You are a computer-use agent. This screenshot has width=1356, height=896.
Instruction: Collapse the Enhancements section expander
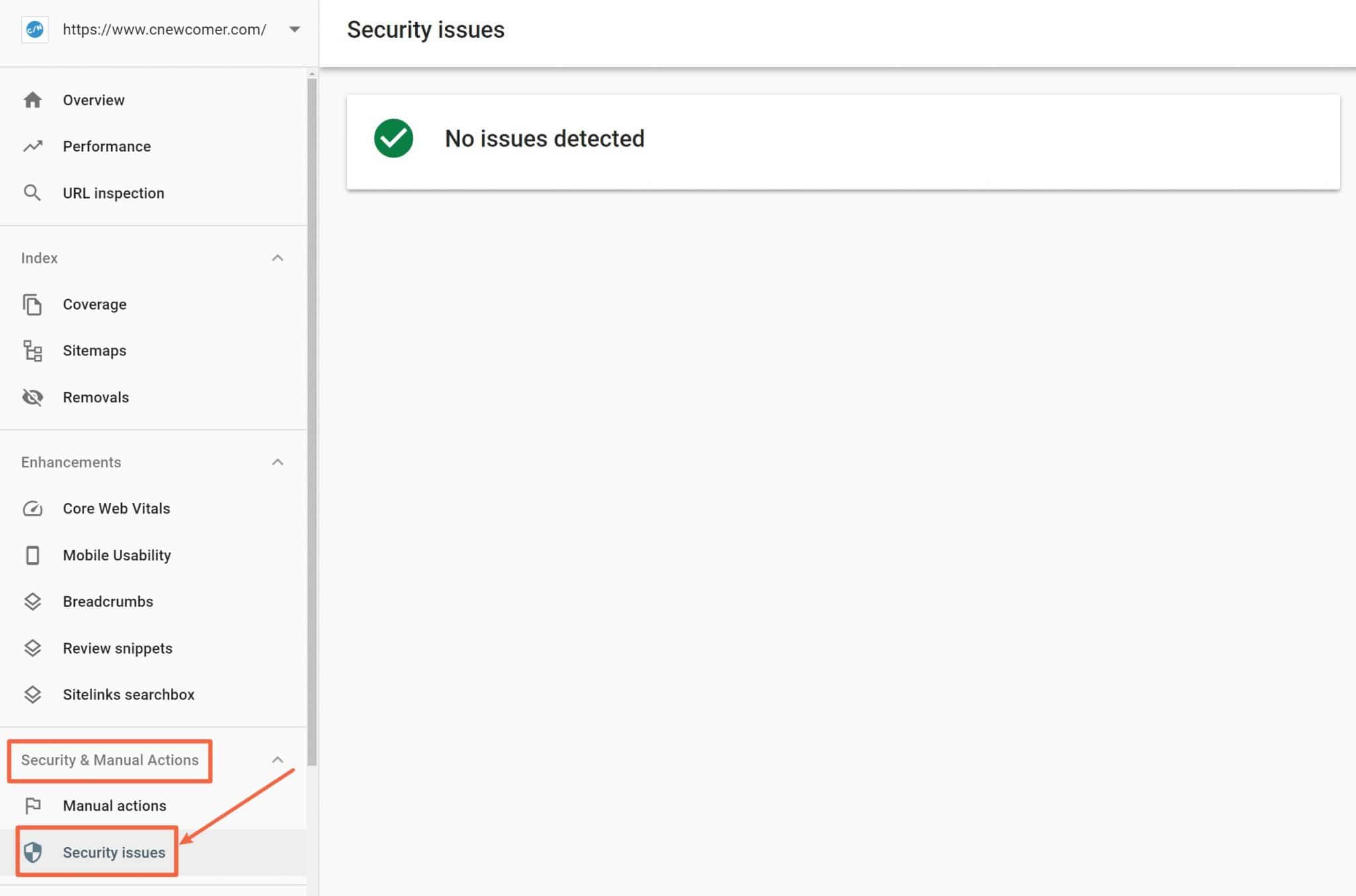(278, 461)
